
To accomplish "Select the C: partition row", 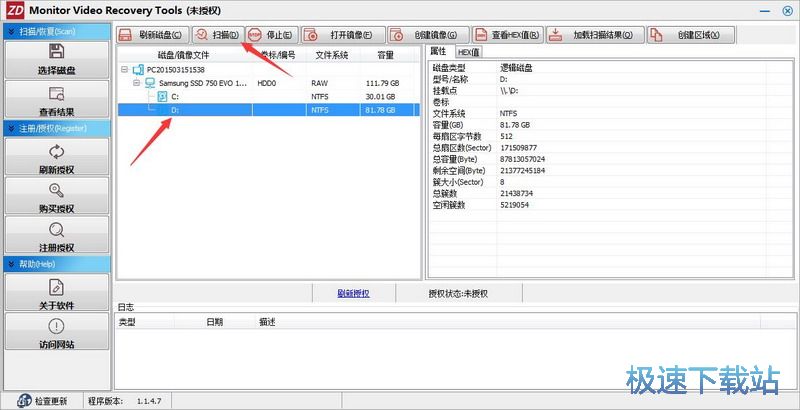I will [x=175, y=97].
